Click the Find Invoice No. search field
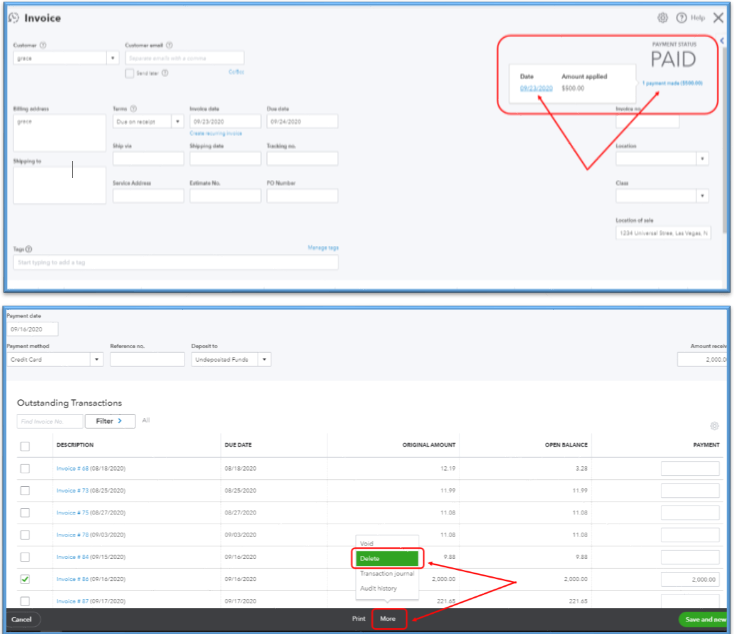Viewport: 734px width, 634px height. tap(50, 421)
